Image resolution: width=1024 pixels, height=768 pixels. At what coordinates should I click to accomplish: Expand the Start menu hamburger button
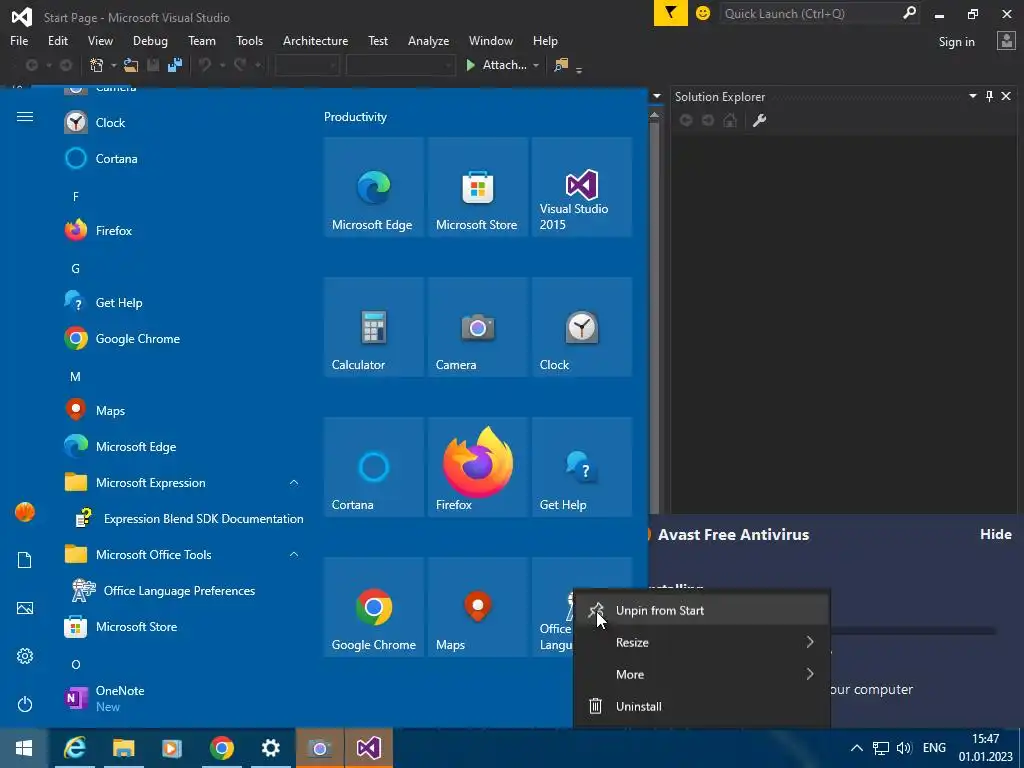[25, 117]
